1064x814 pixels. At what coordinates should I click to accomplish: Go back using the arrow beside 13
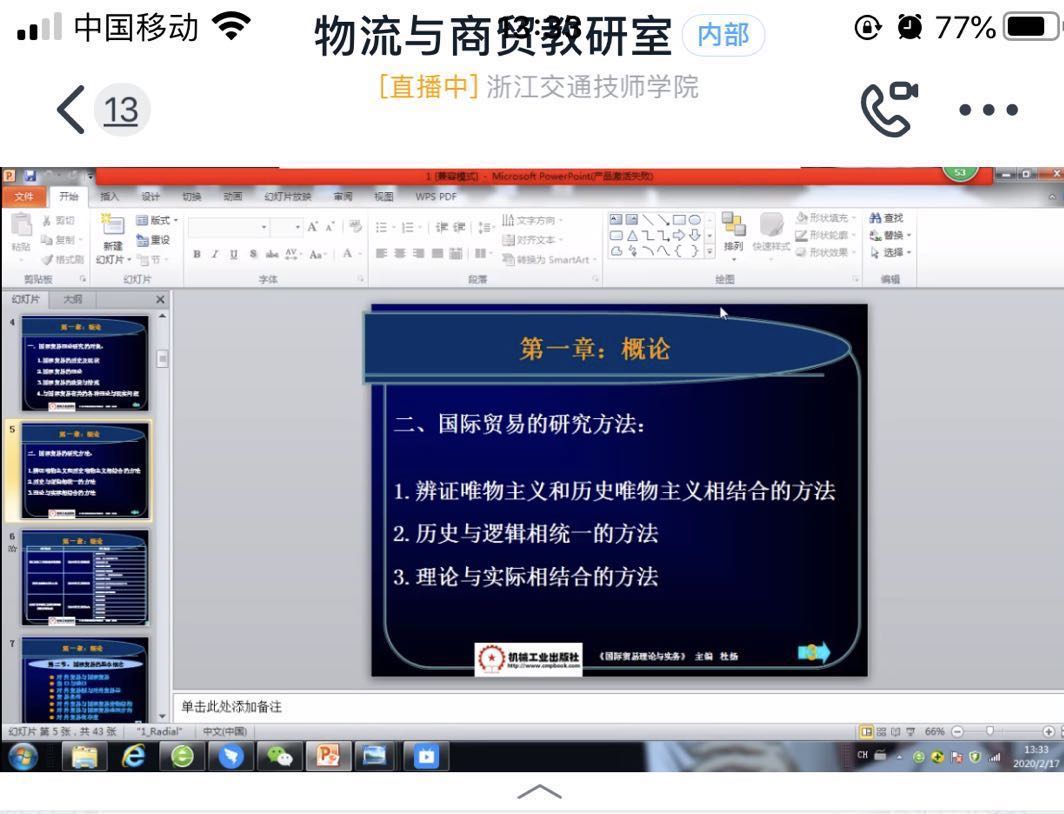[73, 109]
